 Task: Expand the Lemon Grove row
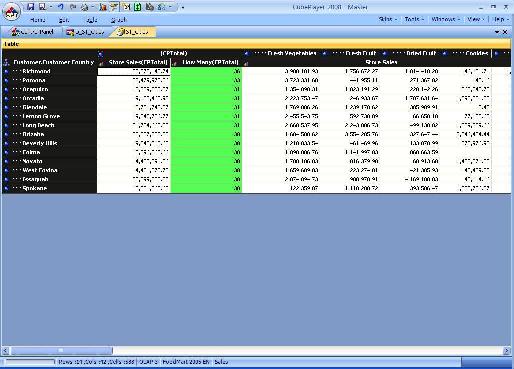click(6, 116)
